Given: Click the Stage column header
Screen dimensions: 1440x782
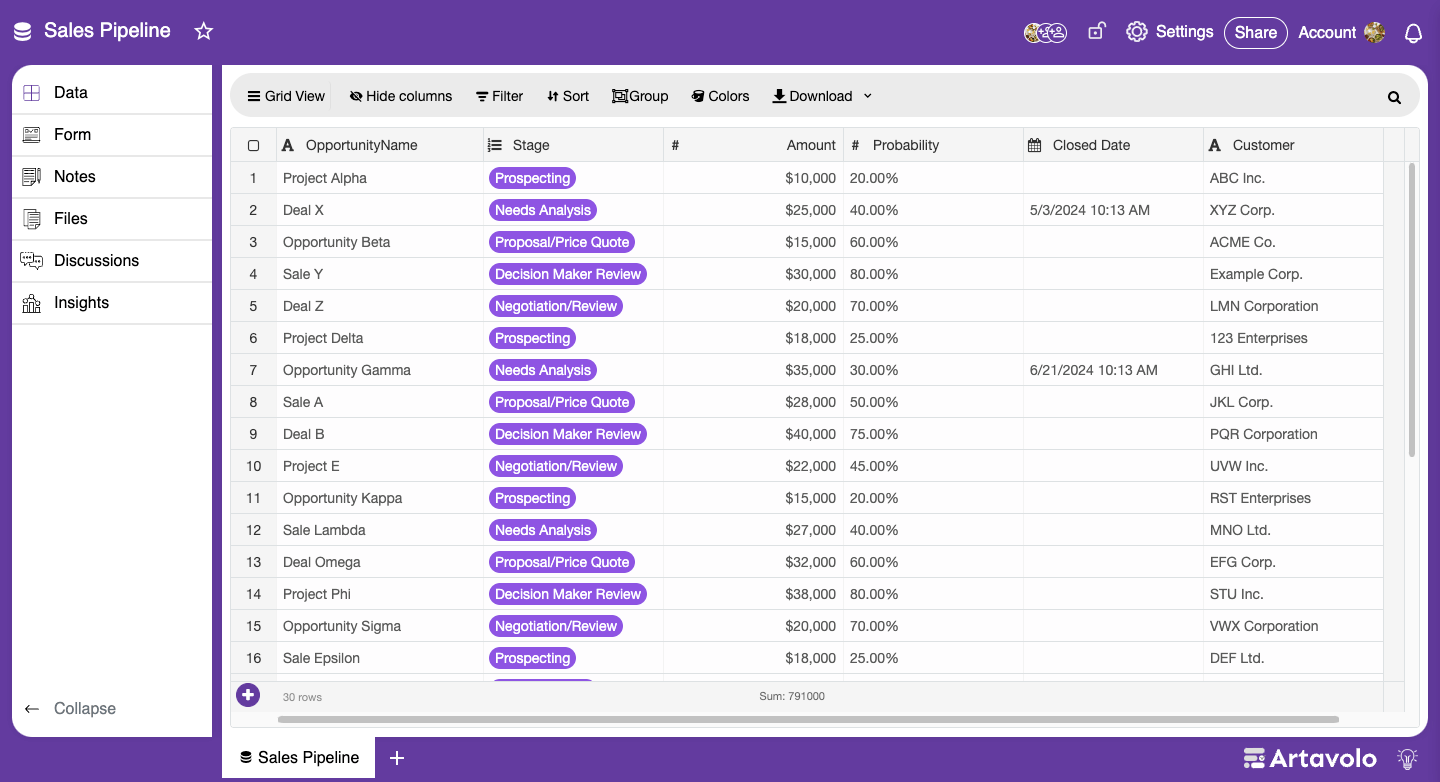Looking at the screenshot, I should 573,145.
